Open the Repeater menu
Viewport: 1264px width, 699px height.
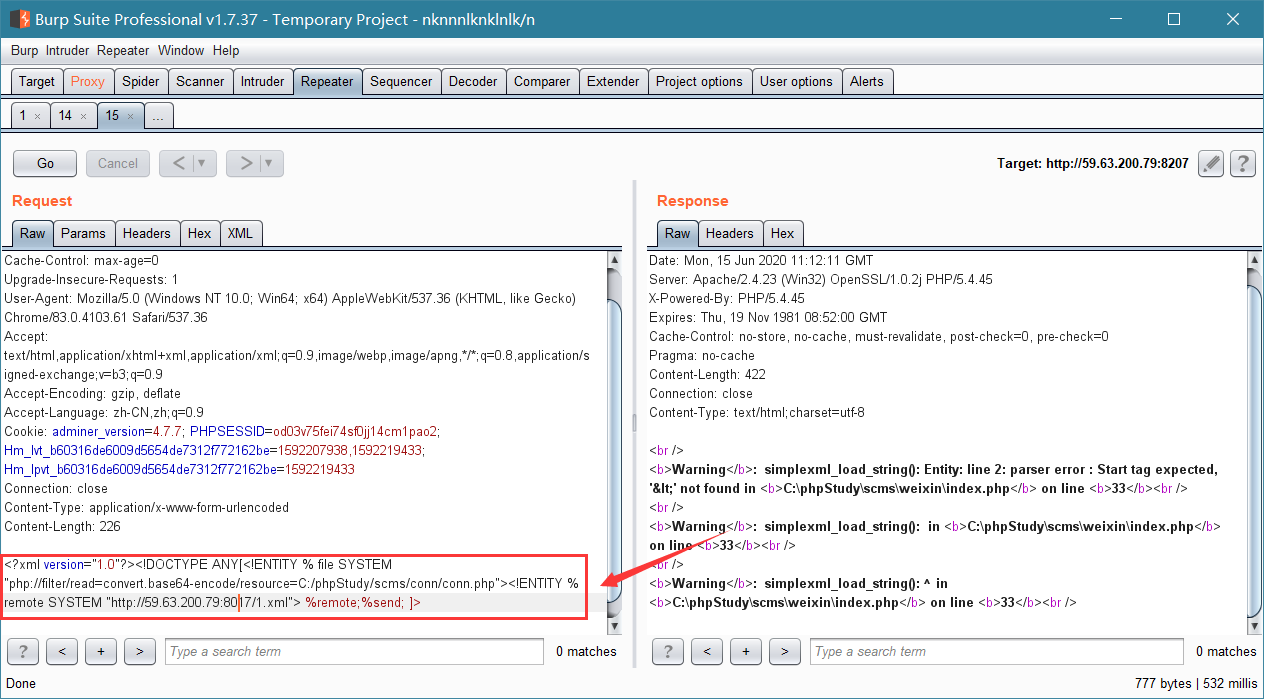(x=123, y=50)
